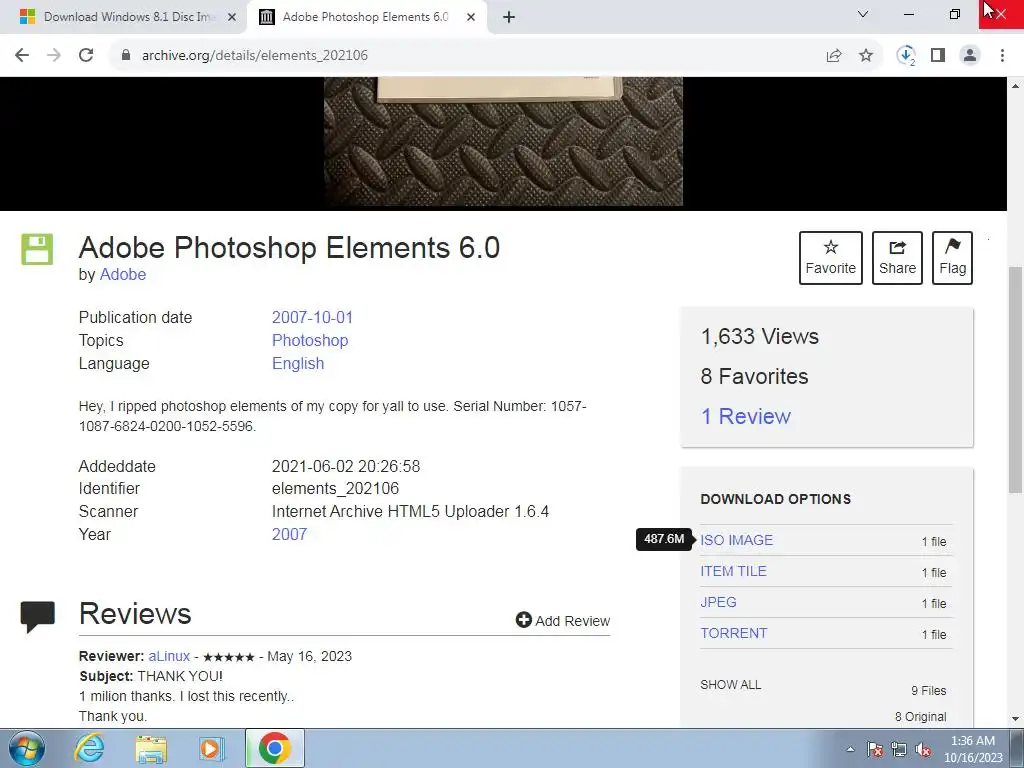Click SHOW ALL download files
The height and width of the screenshot is (768, 1024).
730,684
